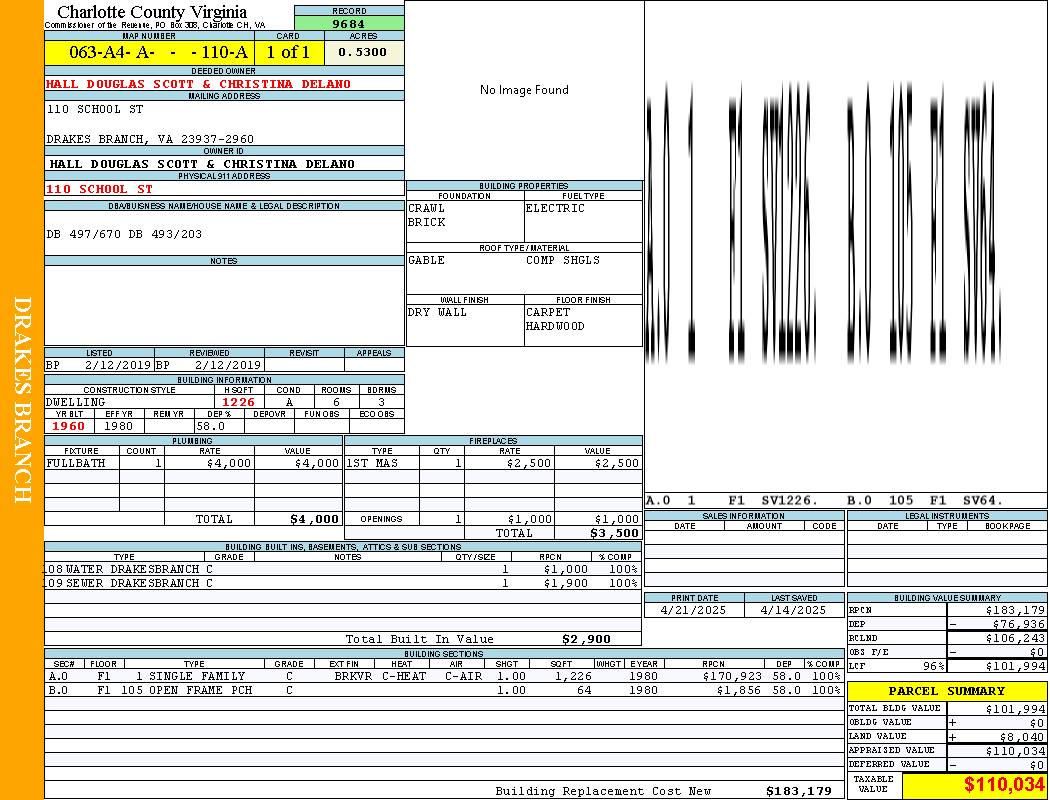
Task: Select 1ST MAS fireplace type
Action: [372, 463]
